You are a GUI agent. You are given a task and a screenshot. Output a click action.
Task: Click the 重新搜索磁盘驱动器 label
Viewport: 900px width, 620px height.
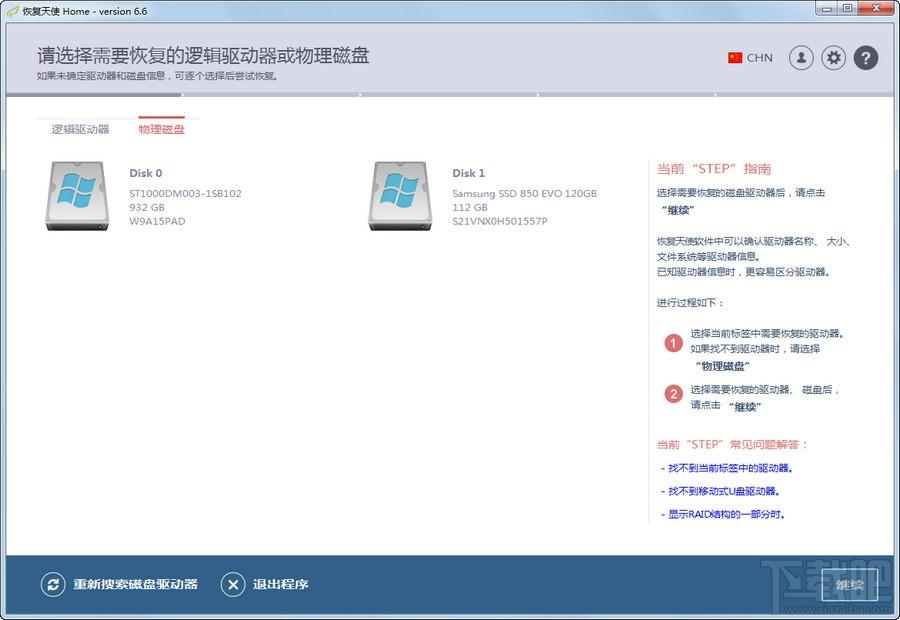135,585
